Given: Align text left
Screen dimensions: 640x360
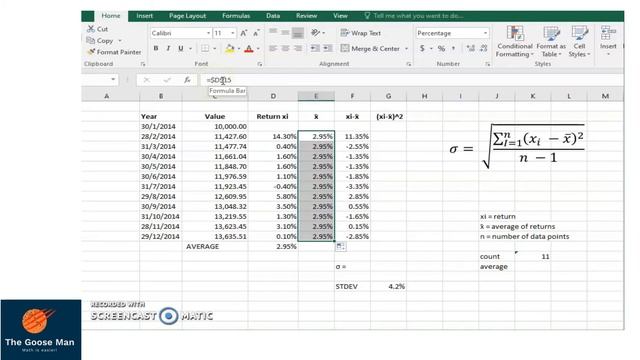Looking at the screenshot, I should pos(273,49).
